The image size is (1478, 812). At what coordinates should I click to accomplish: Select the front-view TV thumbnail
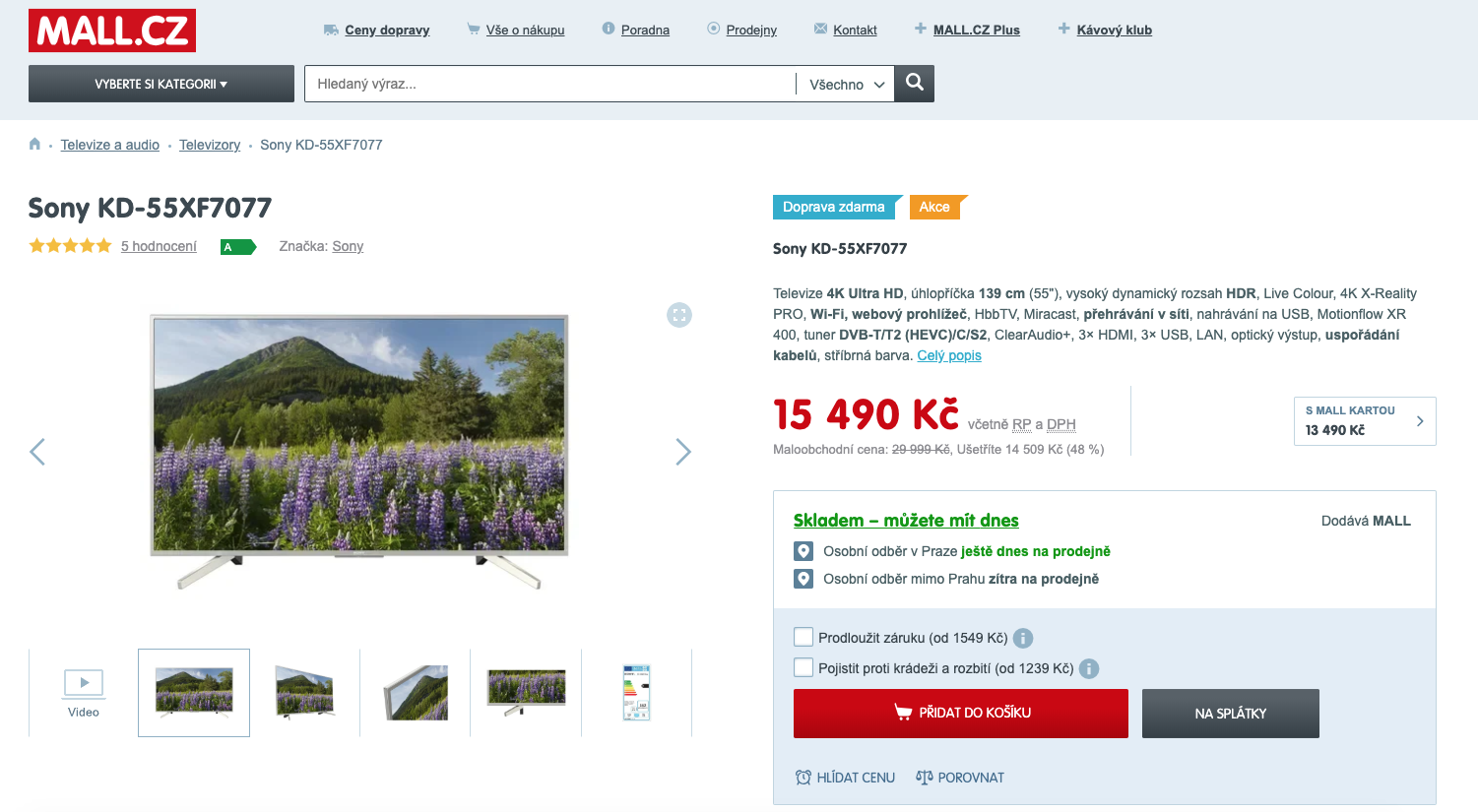click(x=194, y=693)
